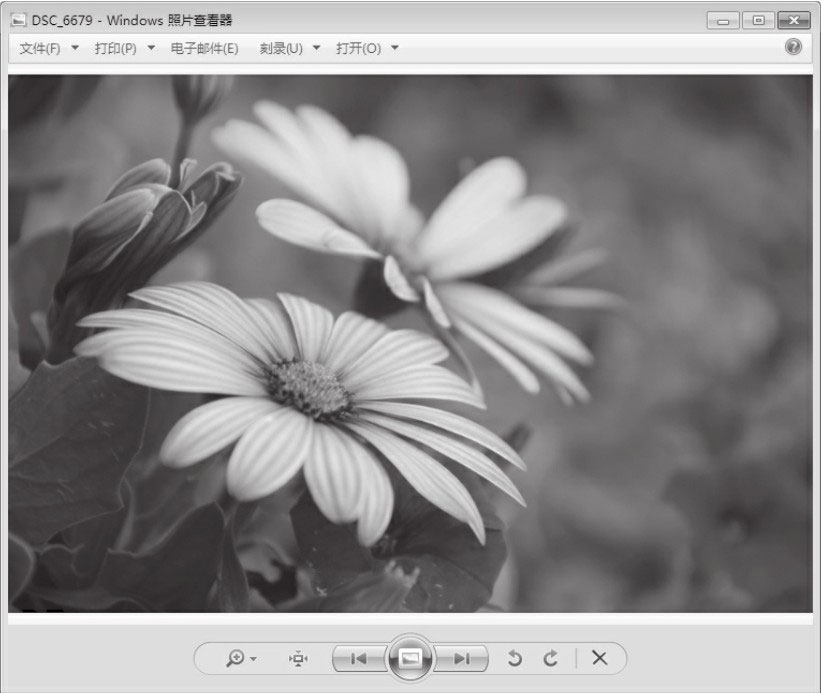This screenshot has width=821, height=693.
Task: Go to the previous photo
Action: coord(358,658)
